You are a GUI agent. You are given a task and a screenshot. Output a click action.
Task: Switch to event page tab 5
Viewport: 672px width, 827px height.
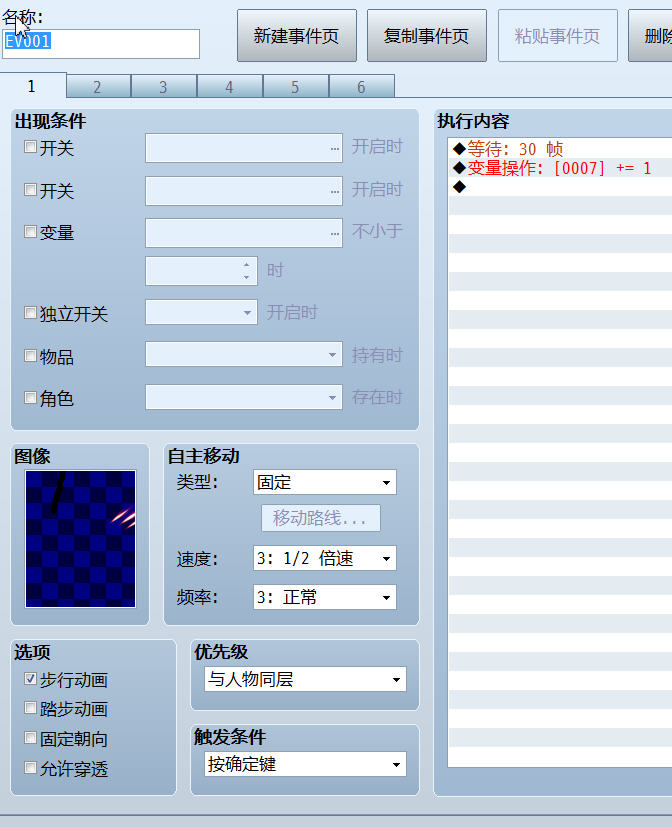295,87
